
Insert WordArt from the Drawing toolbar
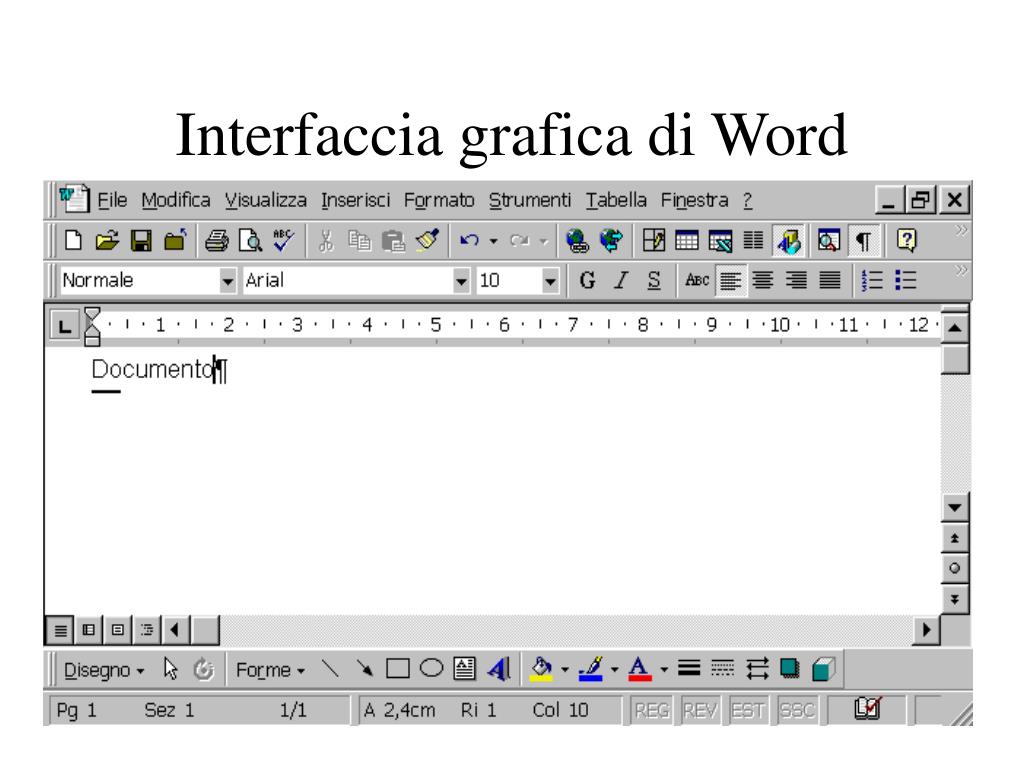point(499,669)
